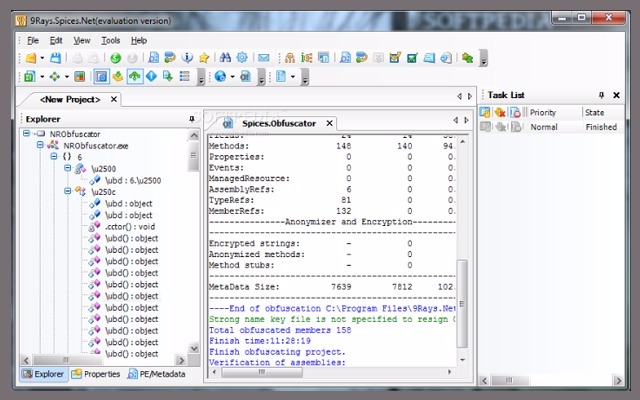
Task: Open the Tools menu
Action: point(111,40)
